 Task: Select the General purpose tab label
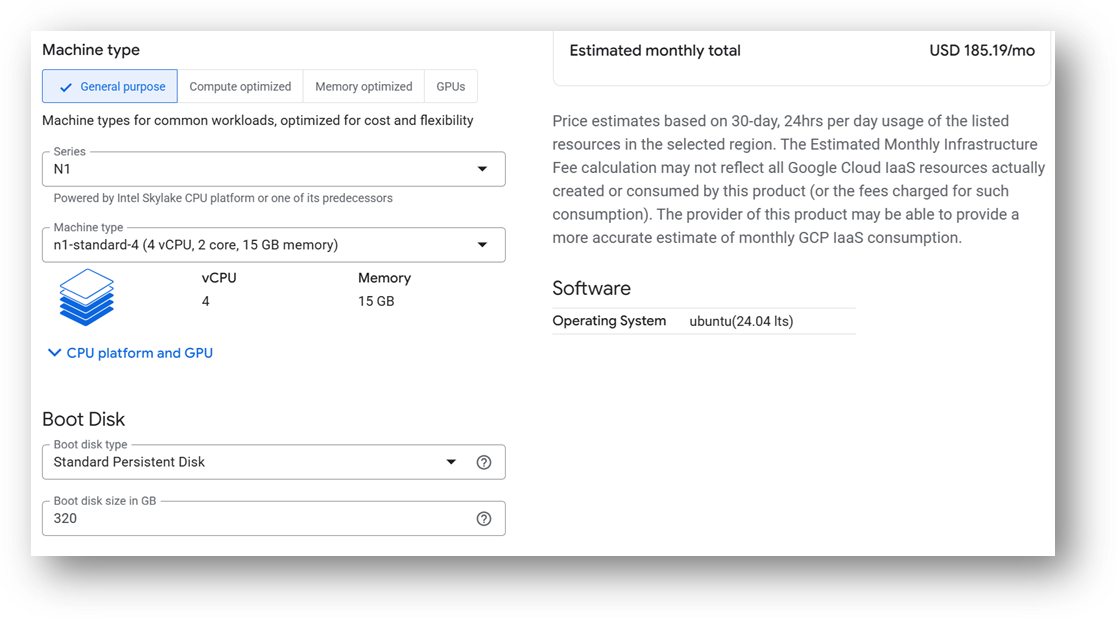[x=123, y=87]
